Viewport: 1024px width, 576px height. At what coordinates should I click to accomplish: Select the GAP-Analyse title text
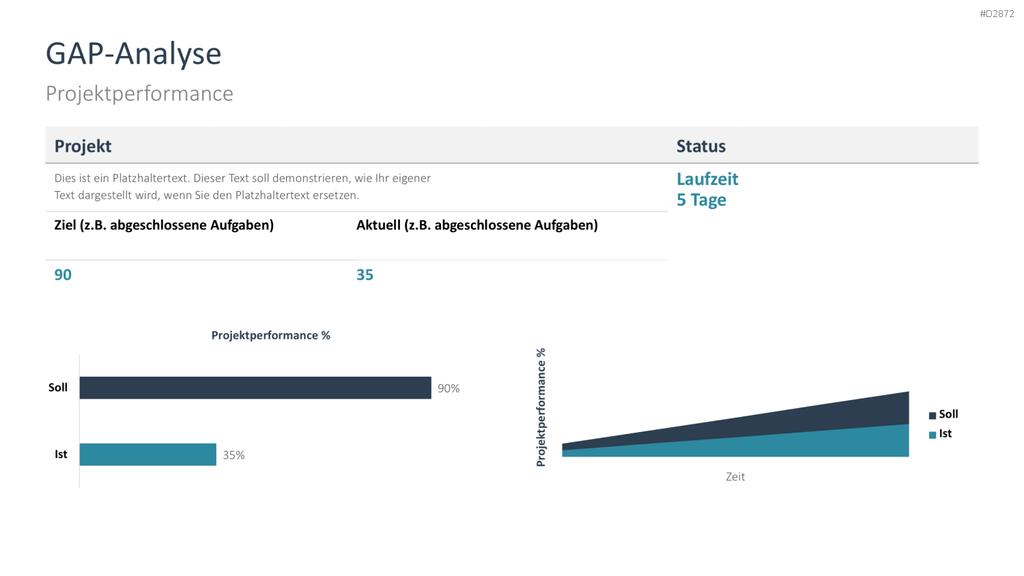[133, 54]
